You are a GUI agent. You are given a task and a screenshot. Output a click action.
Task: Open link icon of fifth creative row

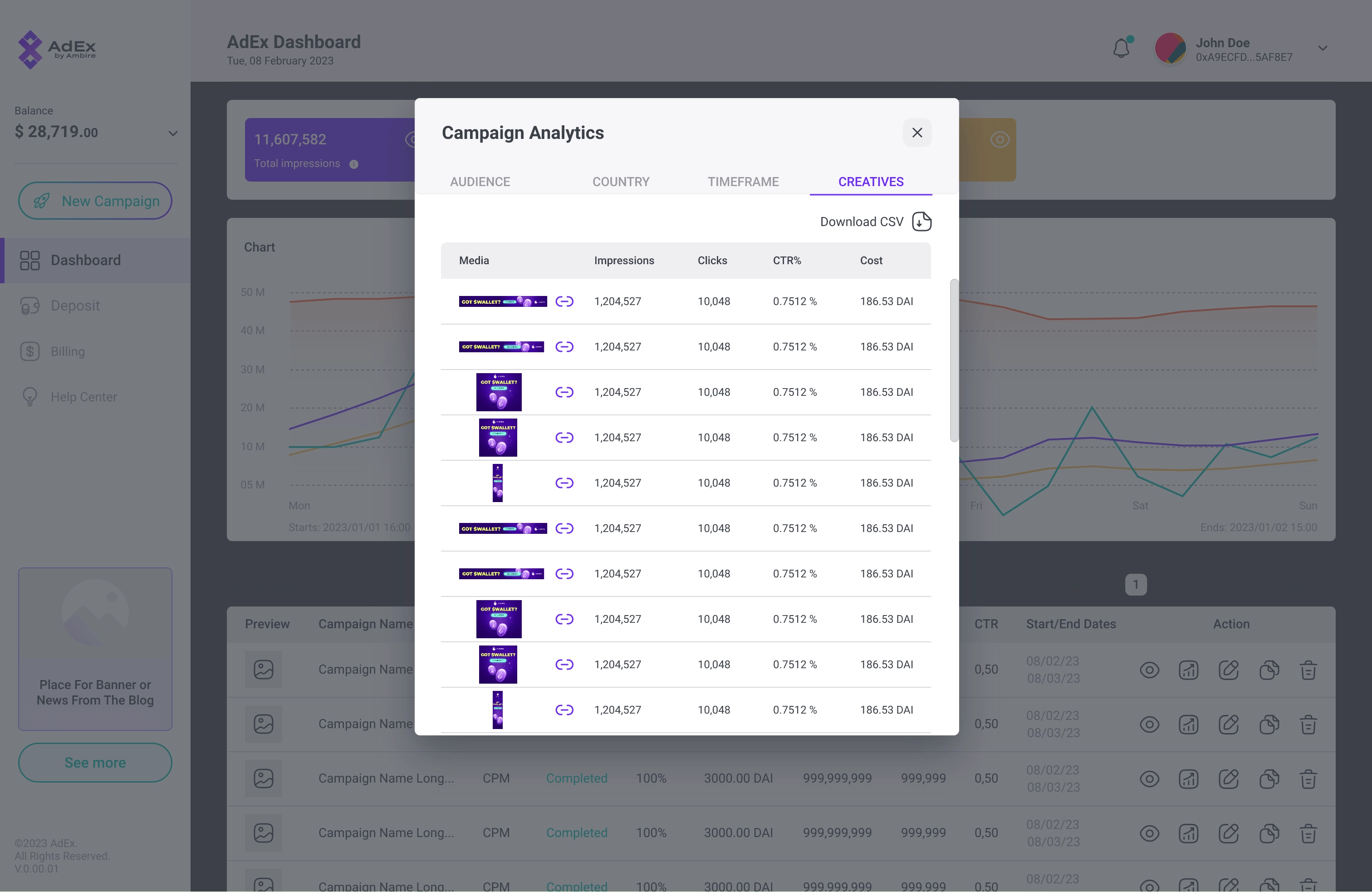(564, 483)
